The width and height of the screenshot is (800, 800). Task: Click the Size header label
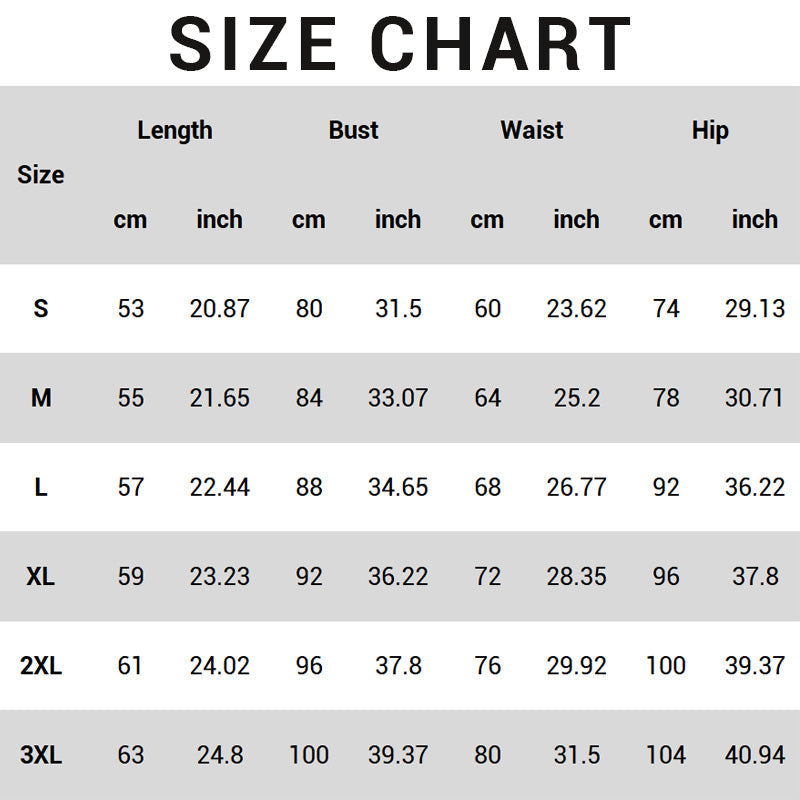[40, 175]
